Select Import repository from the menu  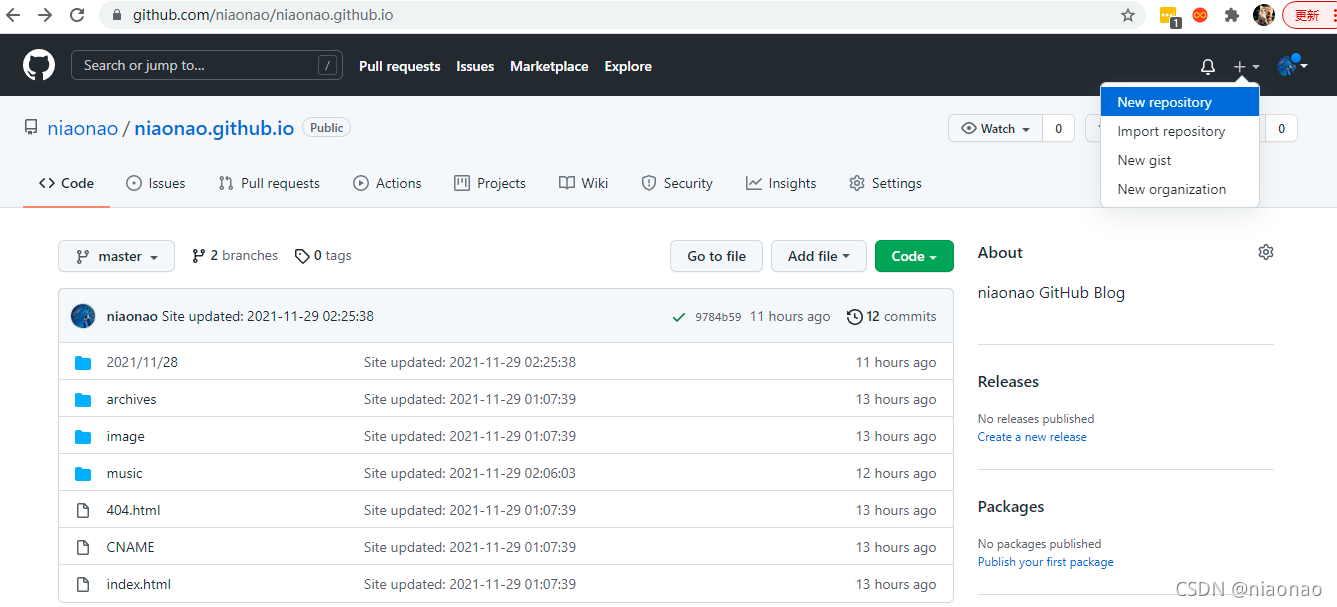coord(1180,131)
